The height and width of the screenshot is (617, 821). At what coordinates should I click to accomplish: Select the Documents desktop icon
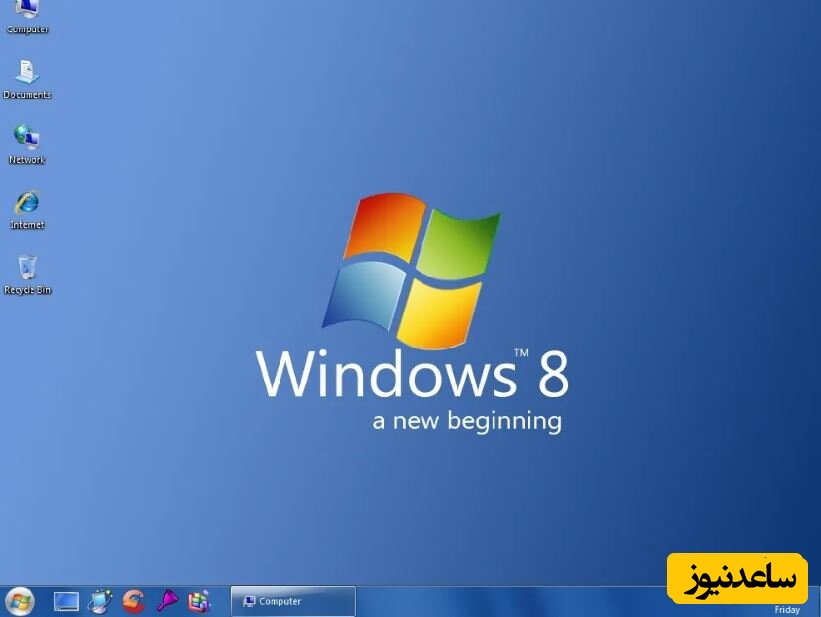[x=27, y=74]
